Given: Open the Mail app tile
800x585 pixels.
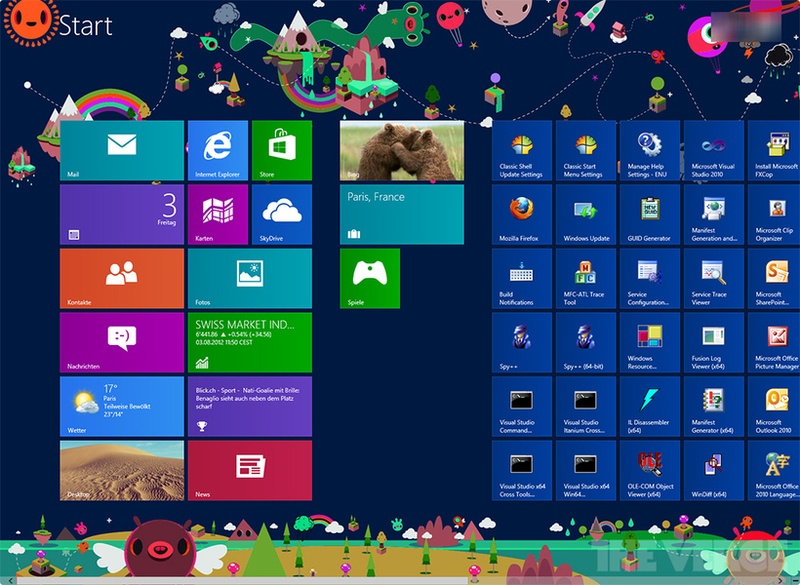Looking at the screenshot, I should point(120,150).
